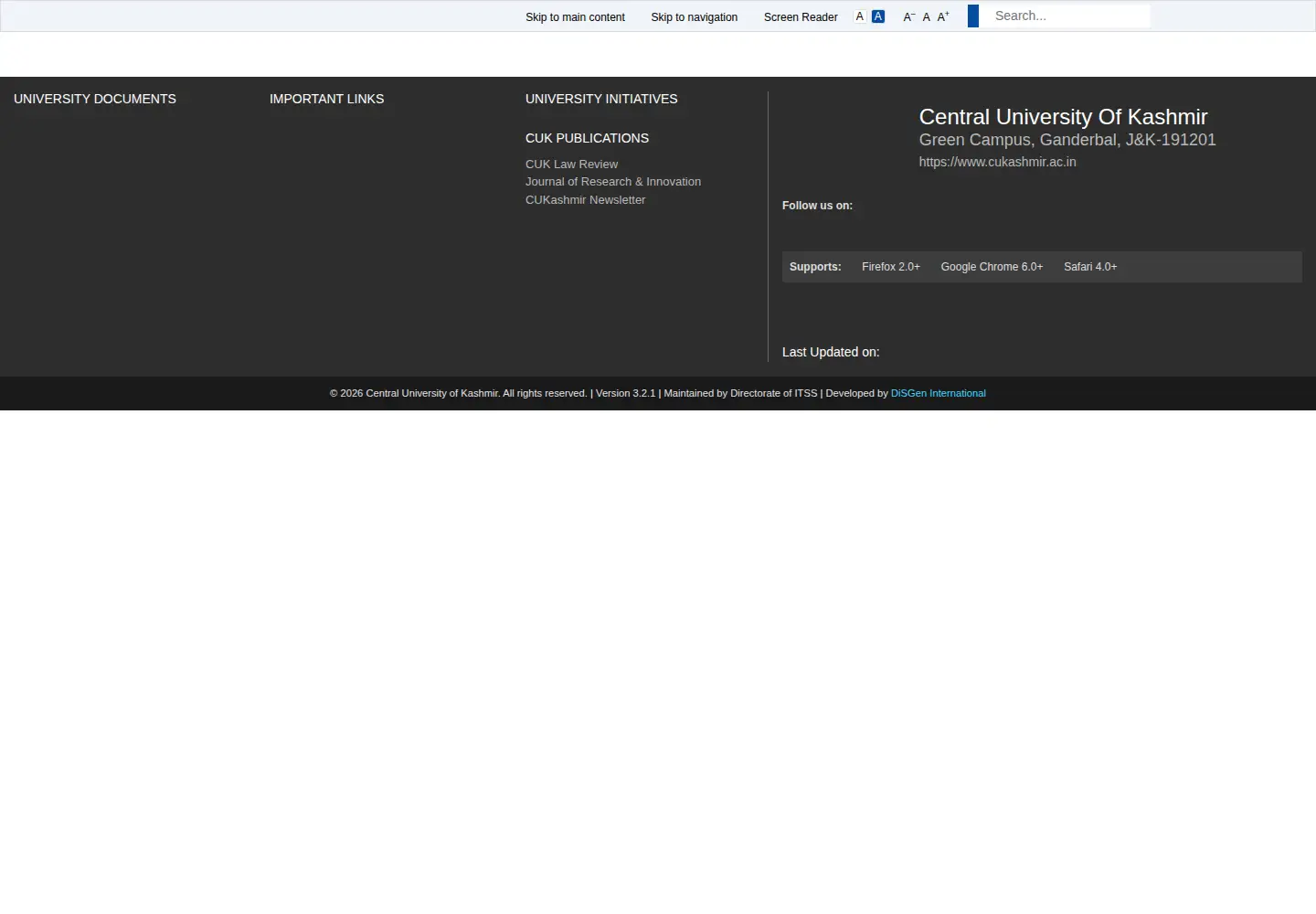The height and width of the screenshot is (914, 1316).
Task: Open the CUK Law Review link
Action: pyautogui.click(x=571, y=165)
